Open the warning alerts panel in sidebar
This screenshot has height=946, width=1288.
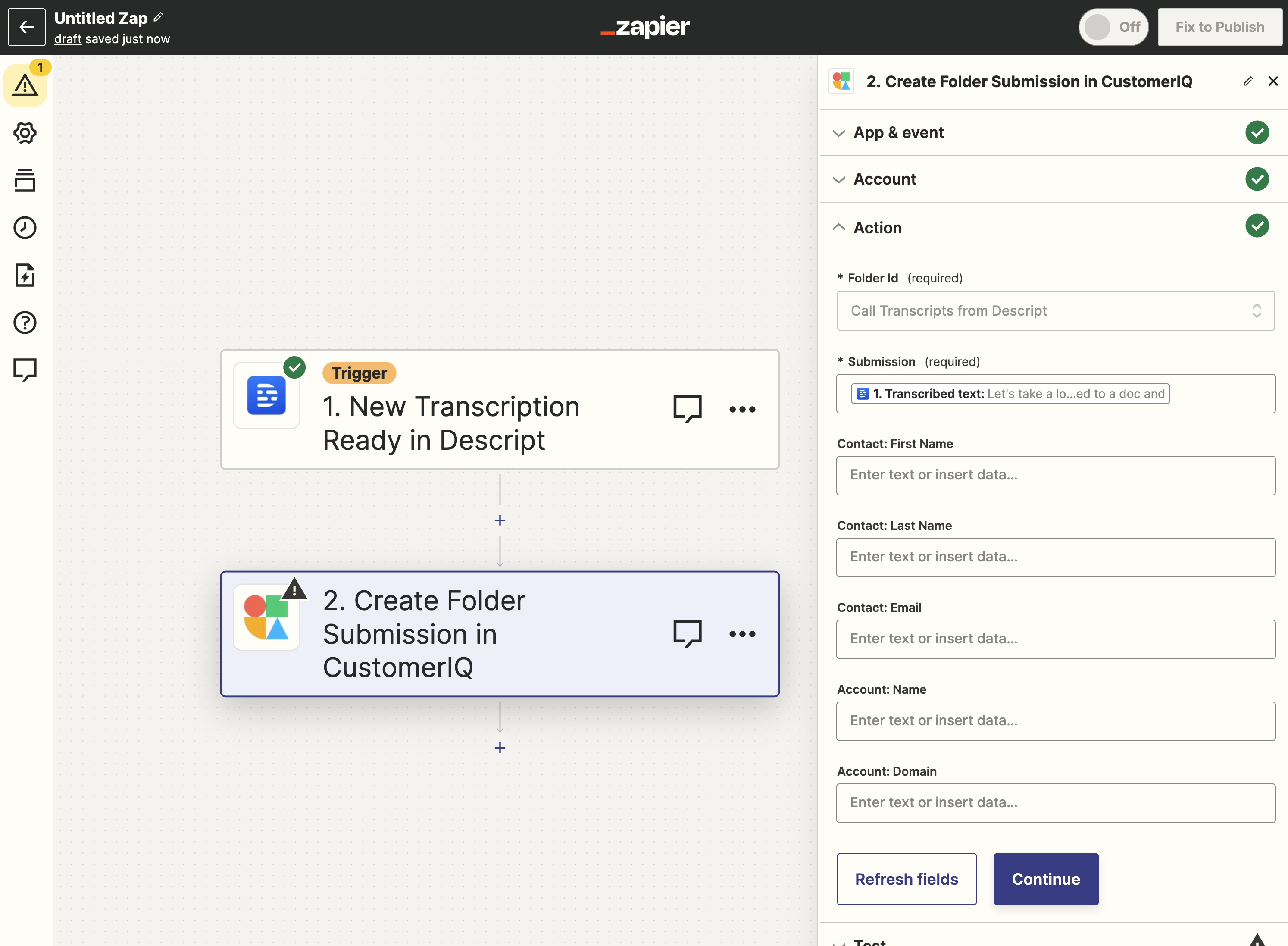tap(25, 85)
